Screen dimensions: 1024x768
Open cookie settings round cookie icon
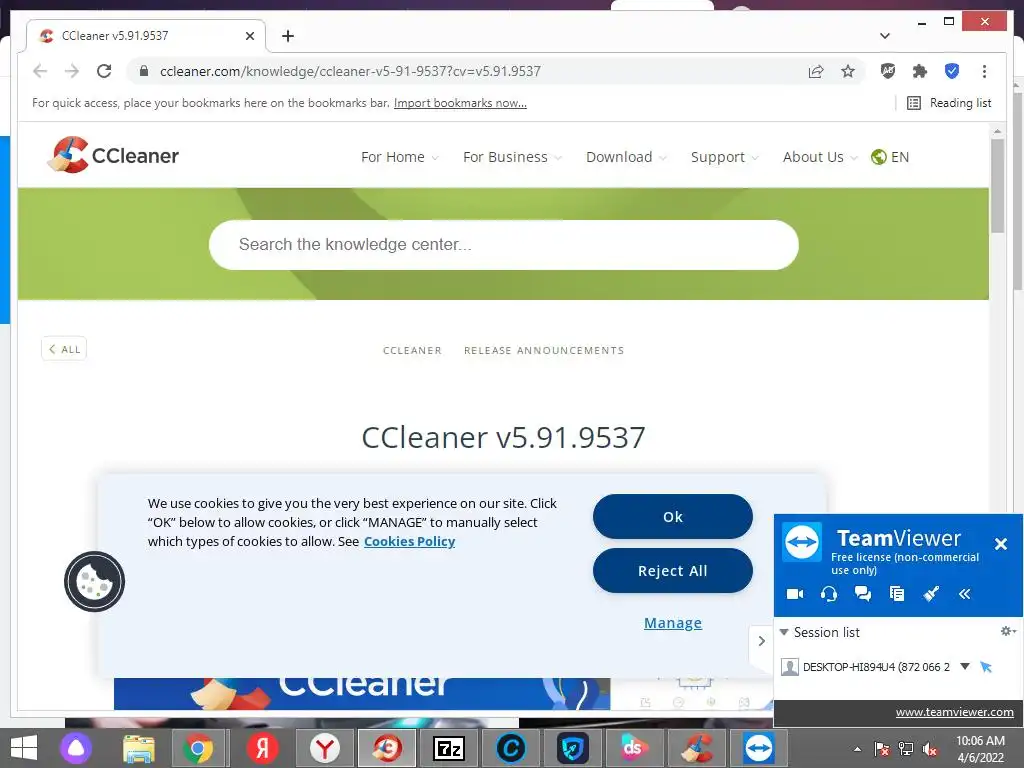point(95,582)
